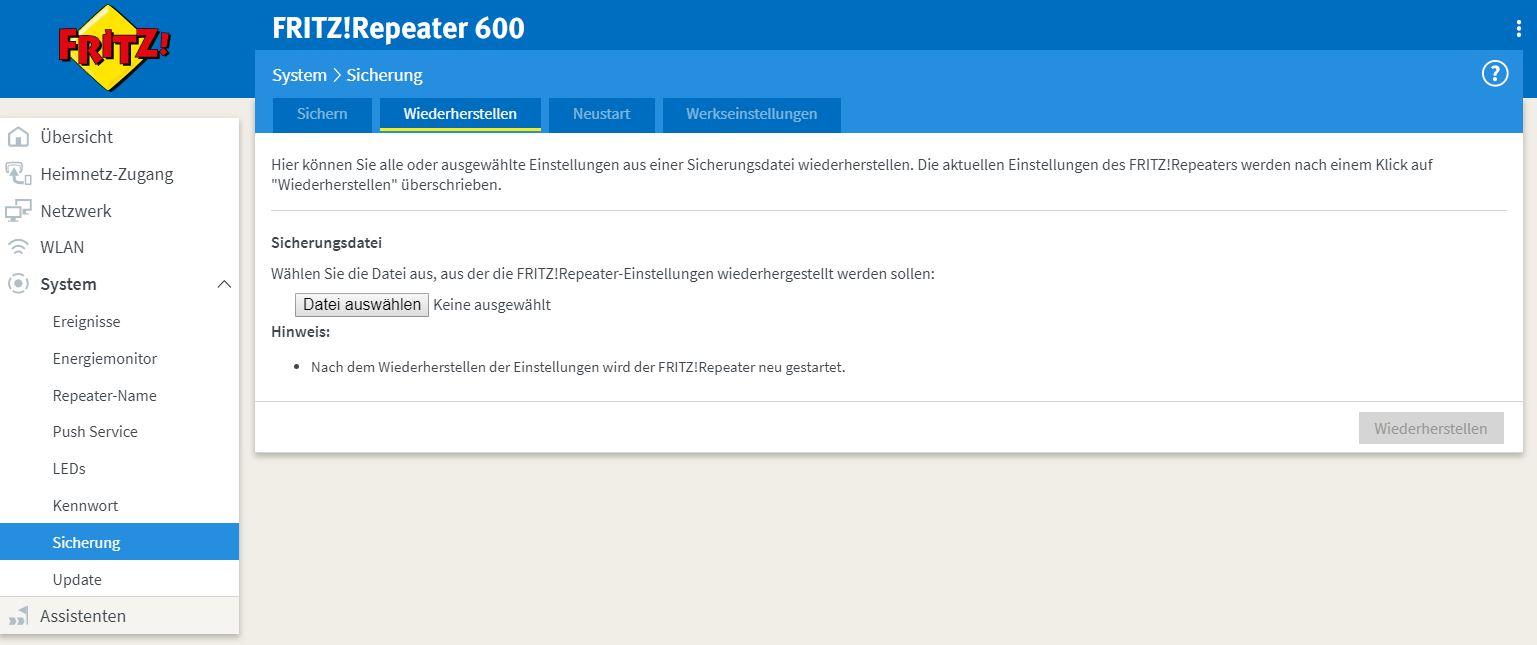1537x645 pixels.
Task: Click the Heimnetz-Zugang icon
Action: [x=18, y=174]
